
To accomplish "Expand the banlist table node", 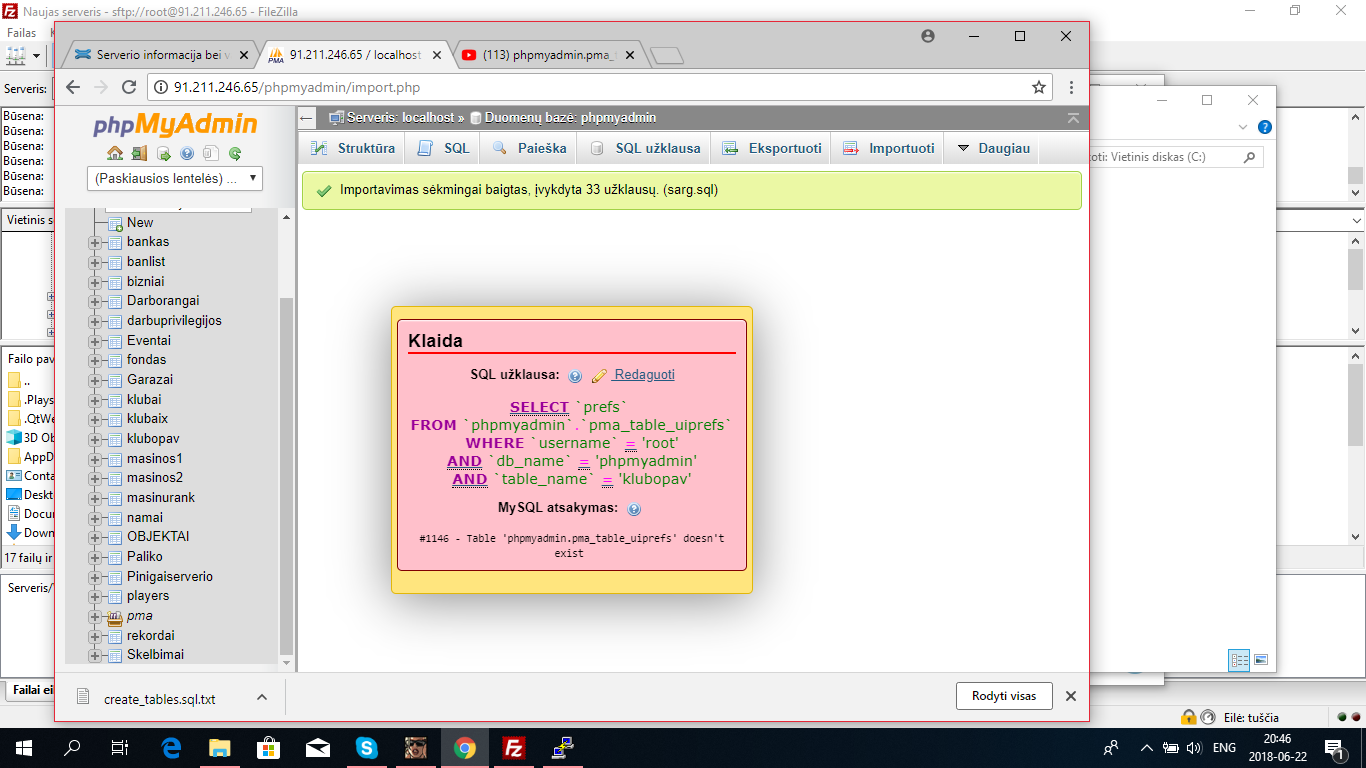I will (95, 262).
